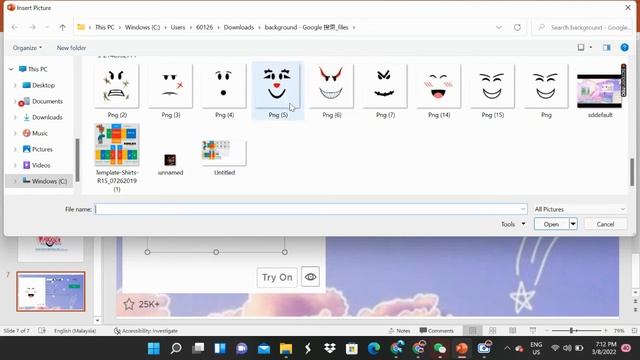The height and width of the screenshot is (360, 640).
Task: Click Windows (C:) in address breadcrumb
Action: point(142,27)
